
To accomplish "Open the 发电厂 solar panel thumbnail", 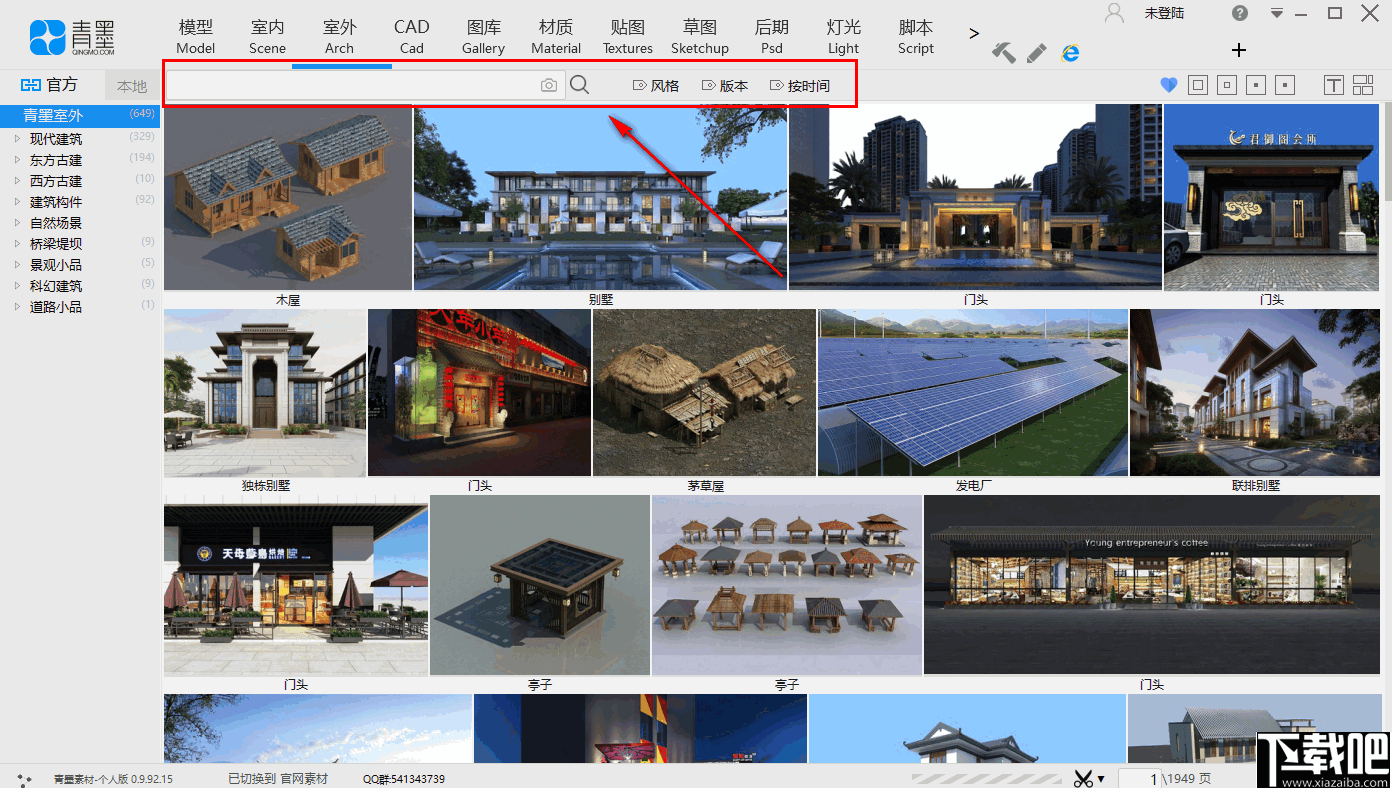I will (x=973, y=393).
